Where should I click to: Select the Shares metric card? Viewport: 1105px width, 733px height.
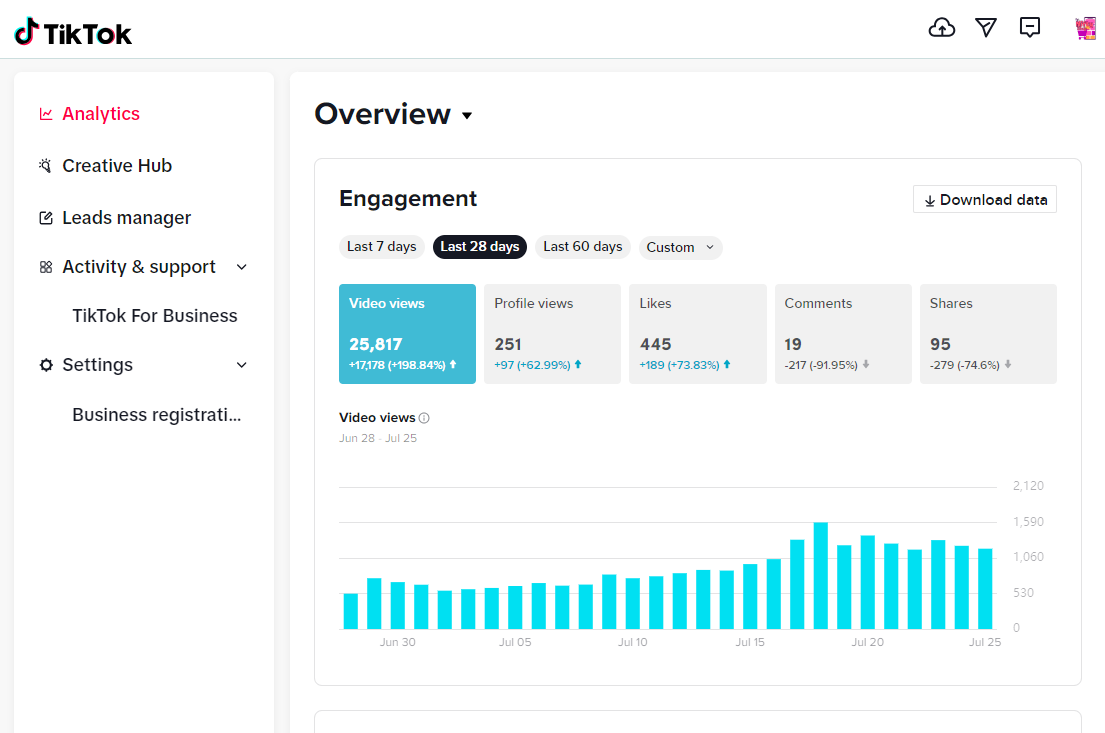tap(988, 334)
